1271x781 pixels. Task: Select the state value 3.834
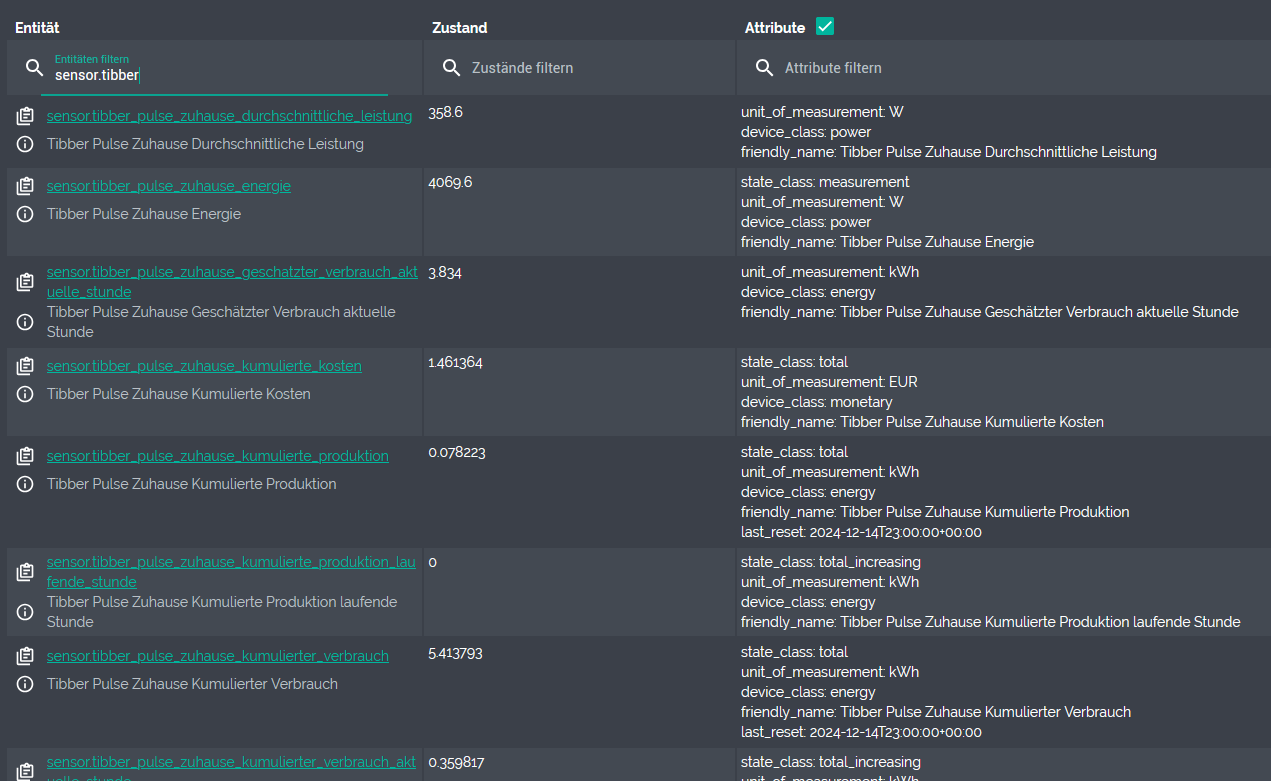click(445, 272)
